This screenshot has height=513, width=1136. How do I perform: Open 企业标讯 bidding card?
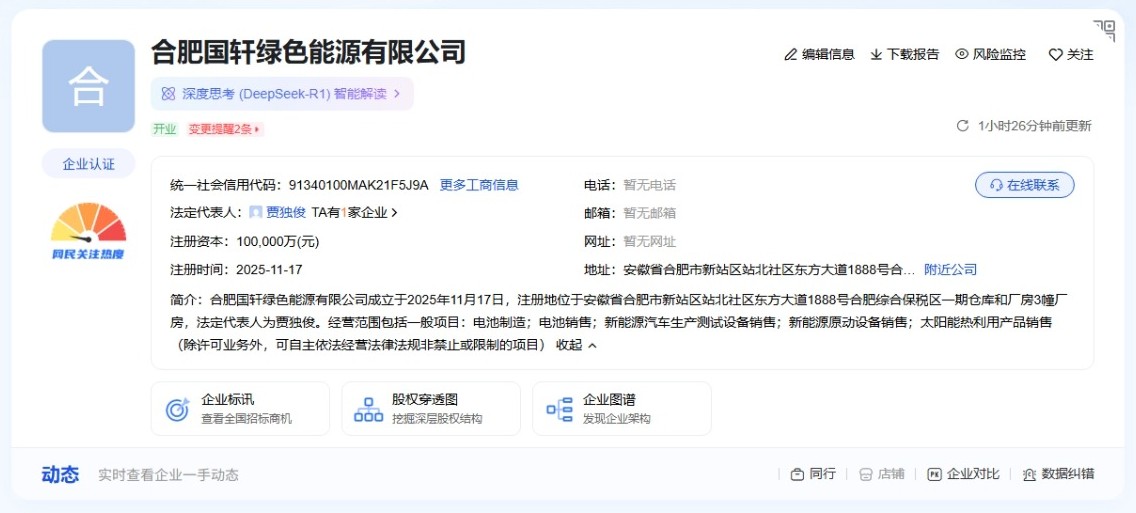pyautogui.click(x=240, y=408)
